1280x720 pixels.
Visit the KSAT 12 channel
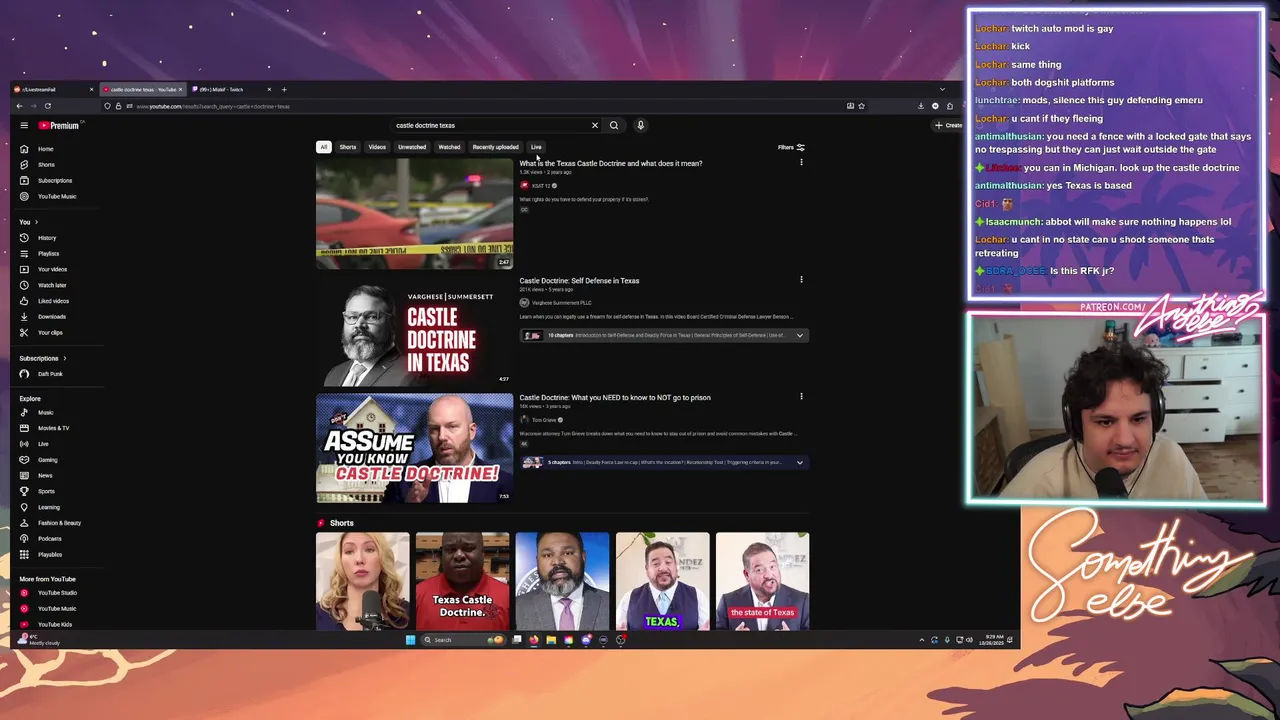point(540,186)
